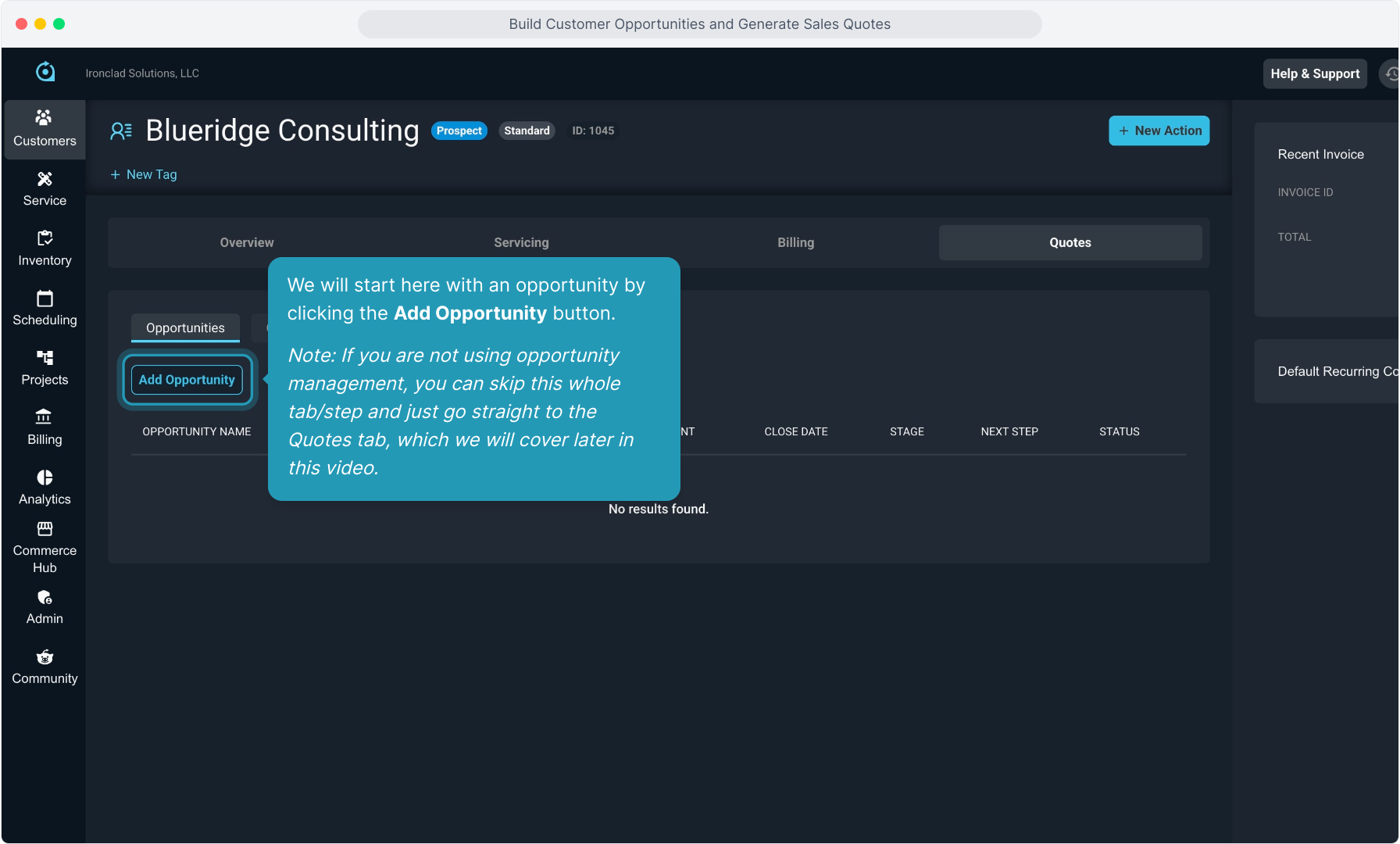Switch to the Overview tab
The height and width of the screenshot is (844, 1400).
coord(247,242)
